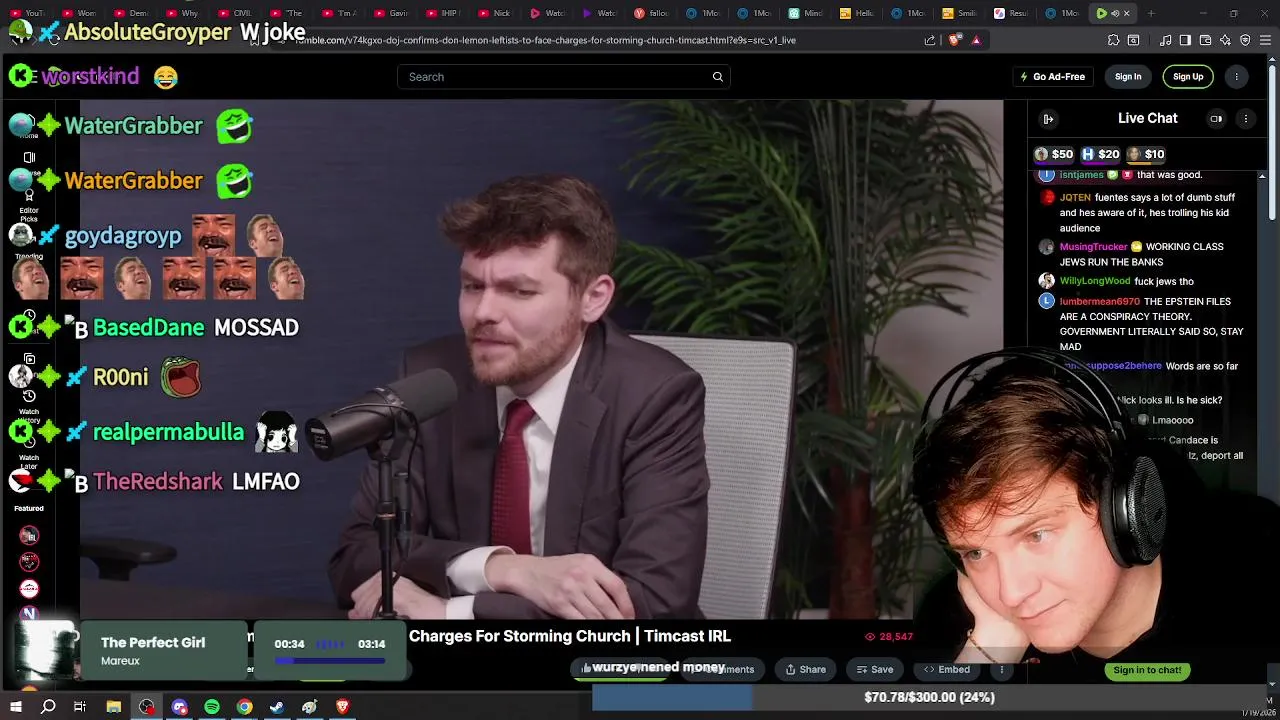Screen dimensions: 1280x720
Task: Click the donation goal progress bar
Action: 929,698
